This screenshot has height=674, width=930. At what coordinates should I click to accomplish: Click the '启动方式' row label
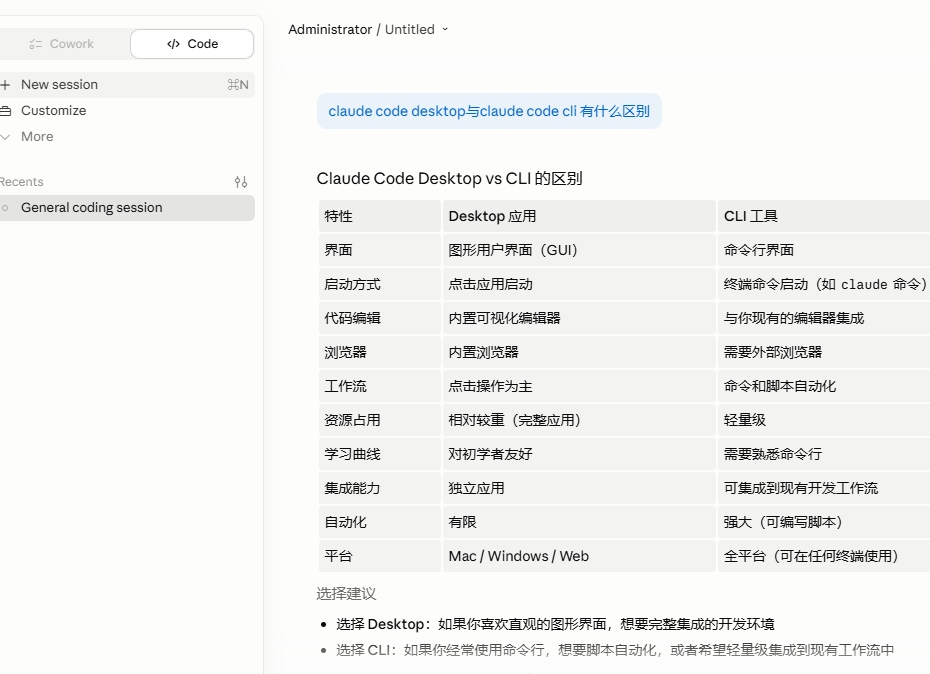pyautogui.click(x=380, y=284)
